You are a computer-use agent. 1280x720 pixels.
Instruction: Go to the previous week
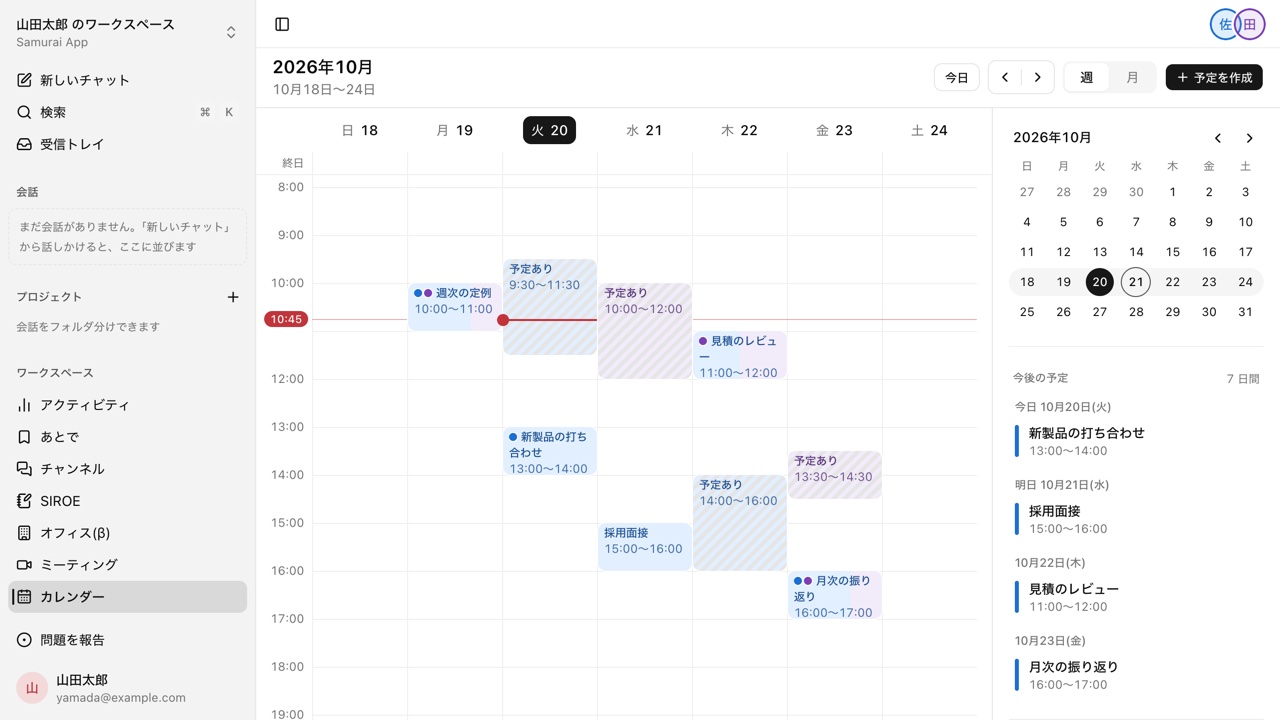1005,78
